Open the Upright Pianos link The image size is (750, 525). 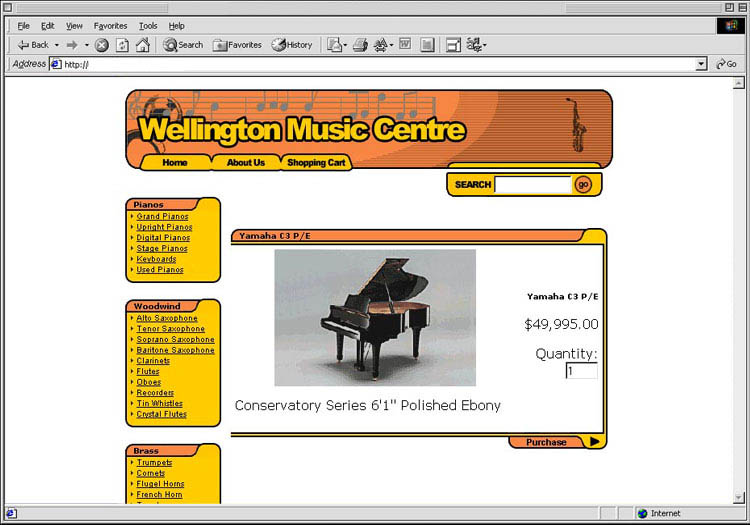164,227
